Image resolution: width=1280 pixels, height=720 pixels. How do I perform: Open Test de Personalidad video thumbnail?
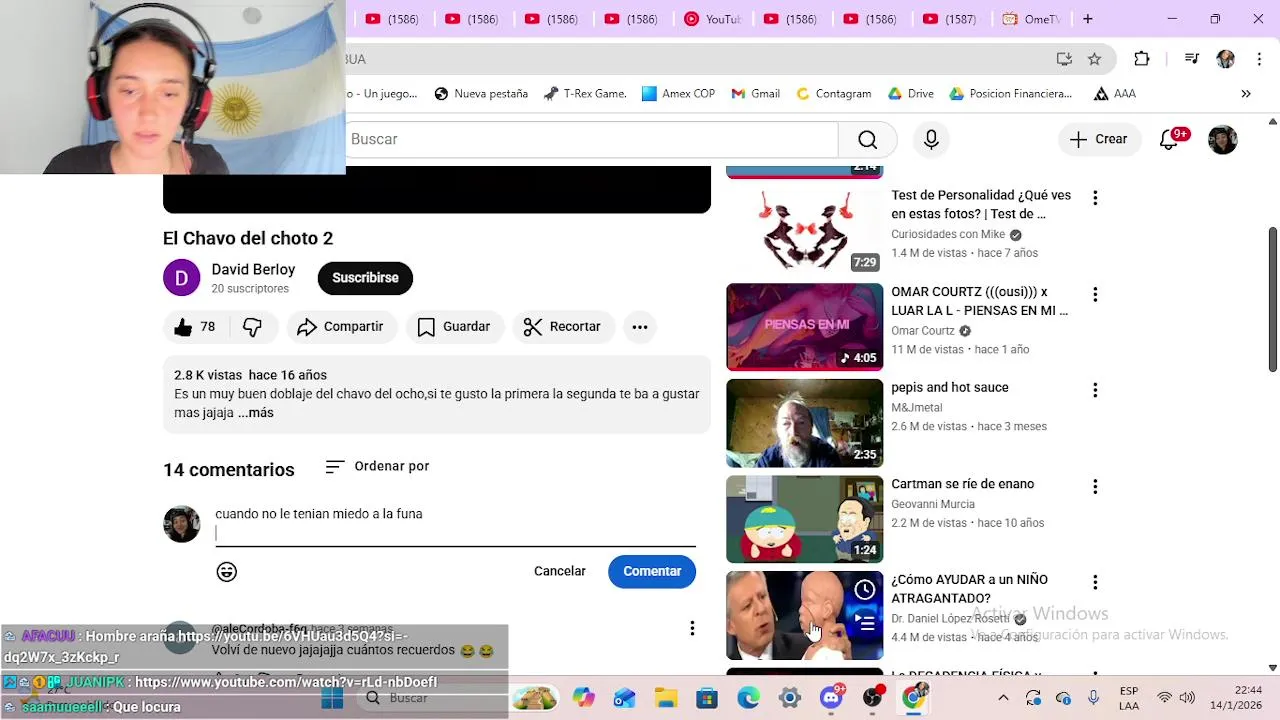[805, 229]
